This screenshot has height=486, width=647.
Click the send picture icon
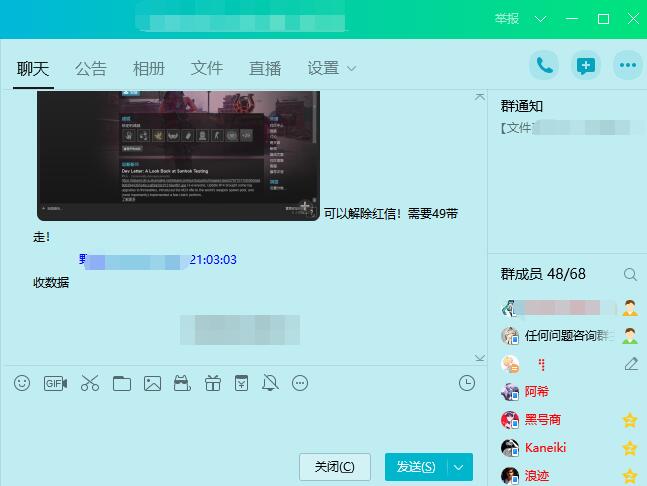(x=152, y=384)
